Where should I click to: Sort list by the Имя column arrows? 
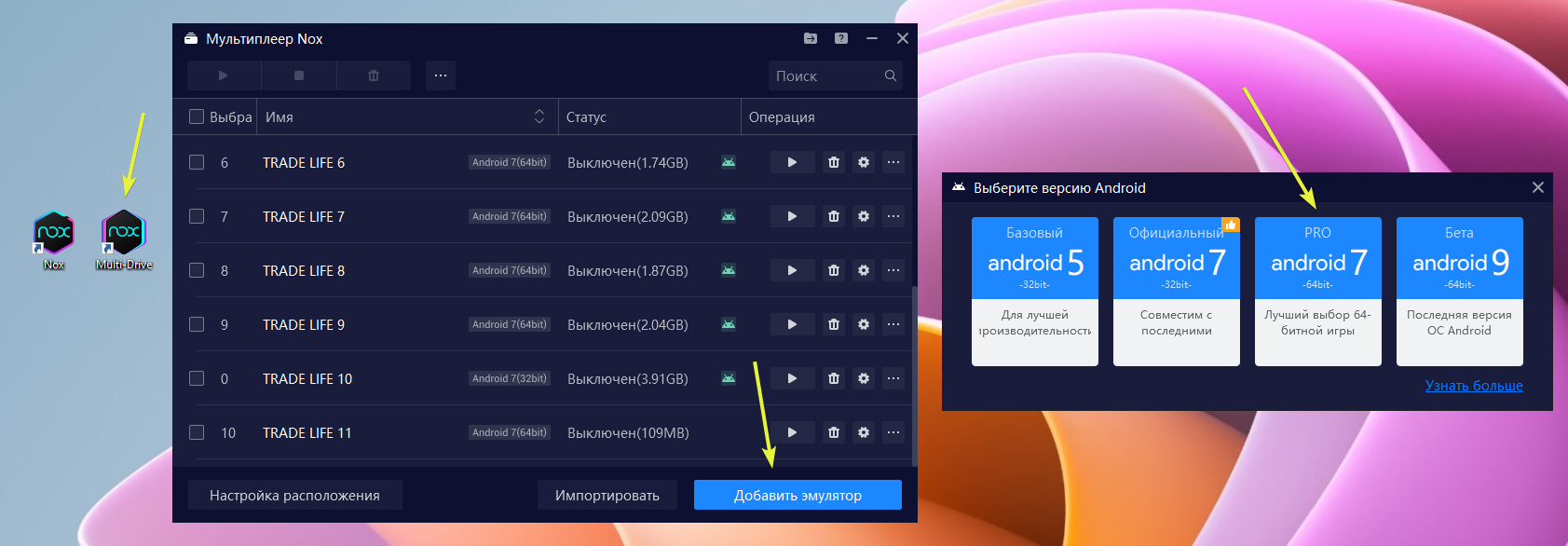coord(539,116)
